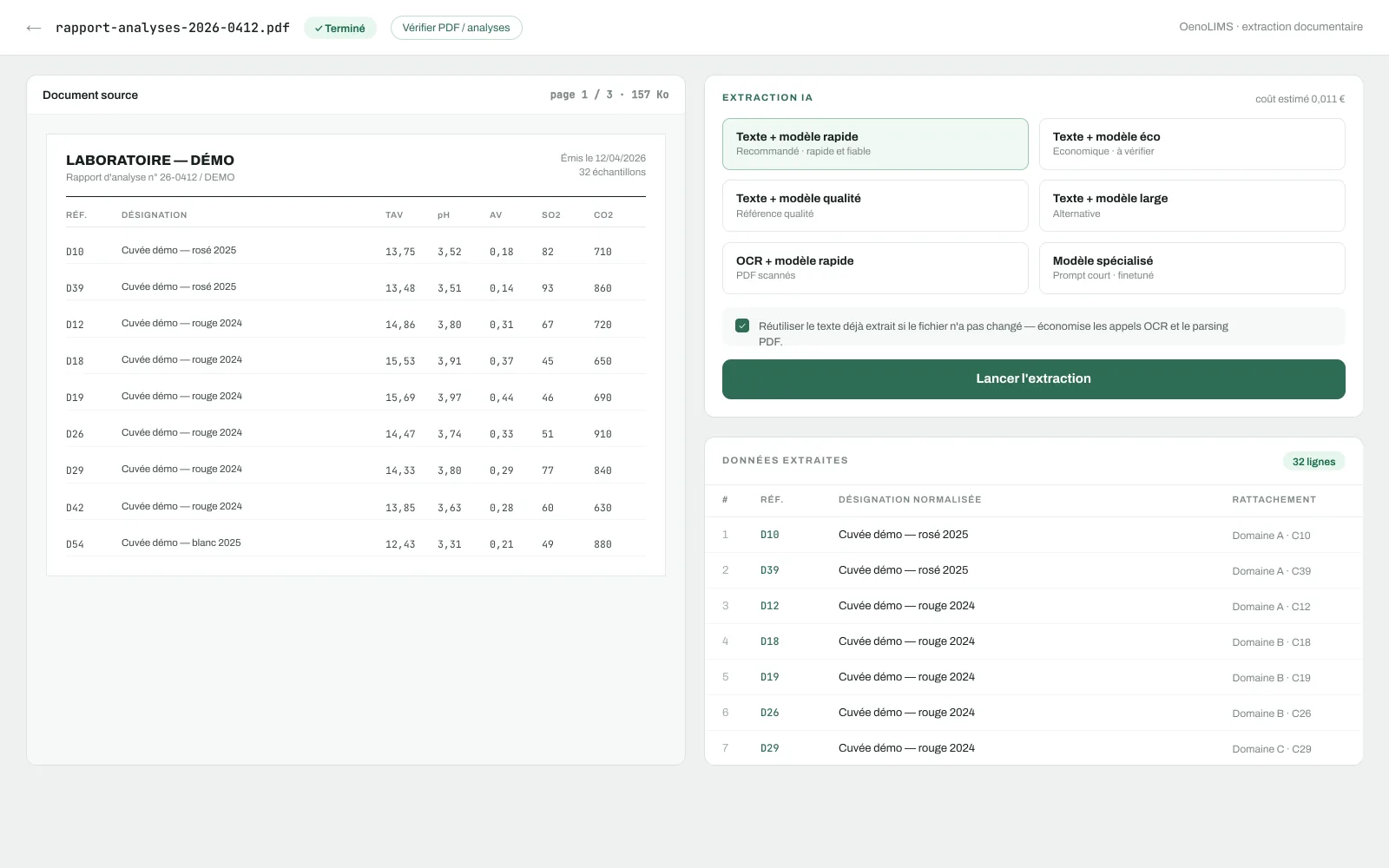Open extracted reference D10
The width and height of the screenshot is (1389, 868).
coord(770,536)
